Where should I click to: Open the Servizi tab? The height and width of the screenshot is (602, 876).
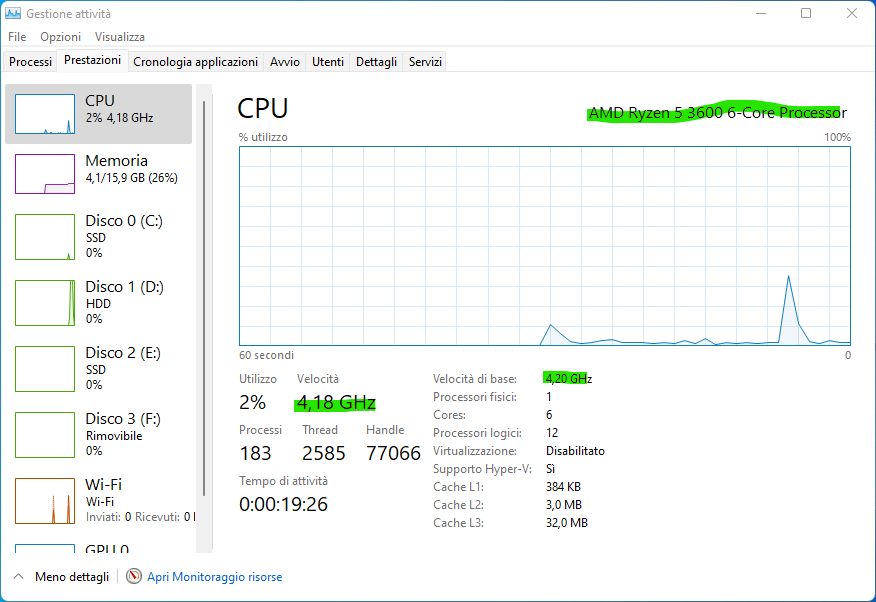[x=425, y=62]
